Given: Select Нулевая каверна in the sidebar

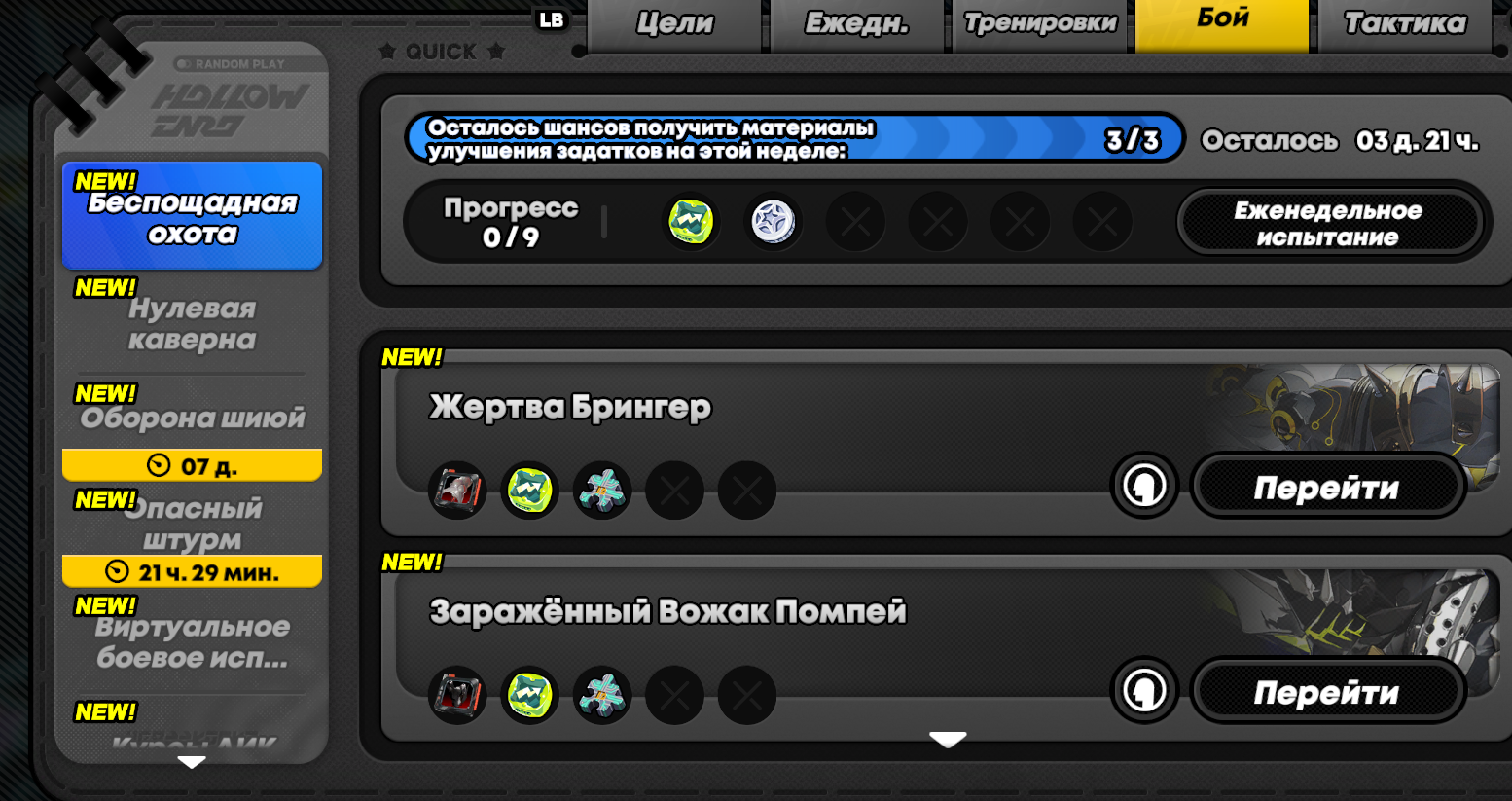Looking at the screenshot, I should coord(192,324).
